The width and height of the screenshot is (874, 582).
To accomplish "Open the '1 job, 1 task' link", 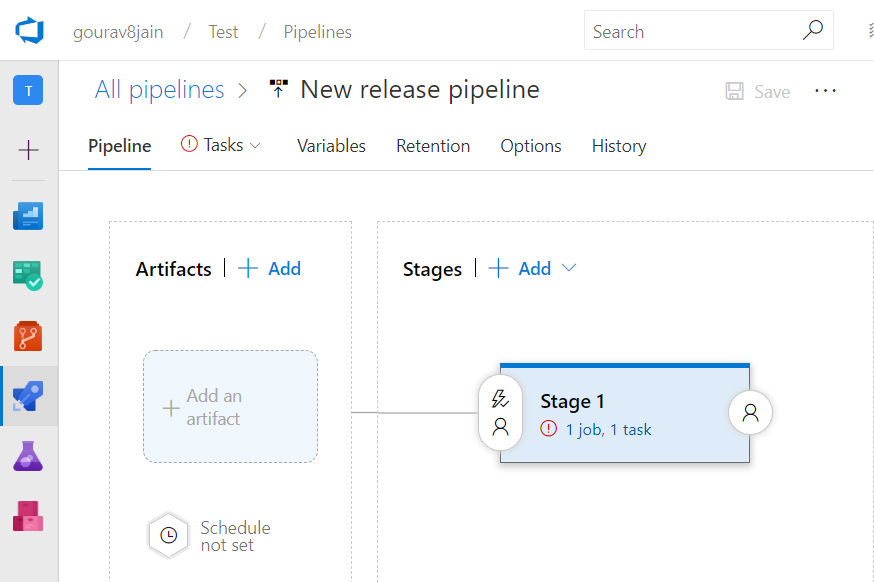I will point(608,430).
